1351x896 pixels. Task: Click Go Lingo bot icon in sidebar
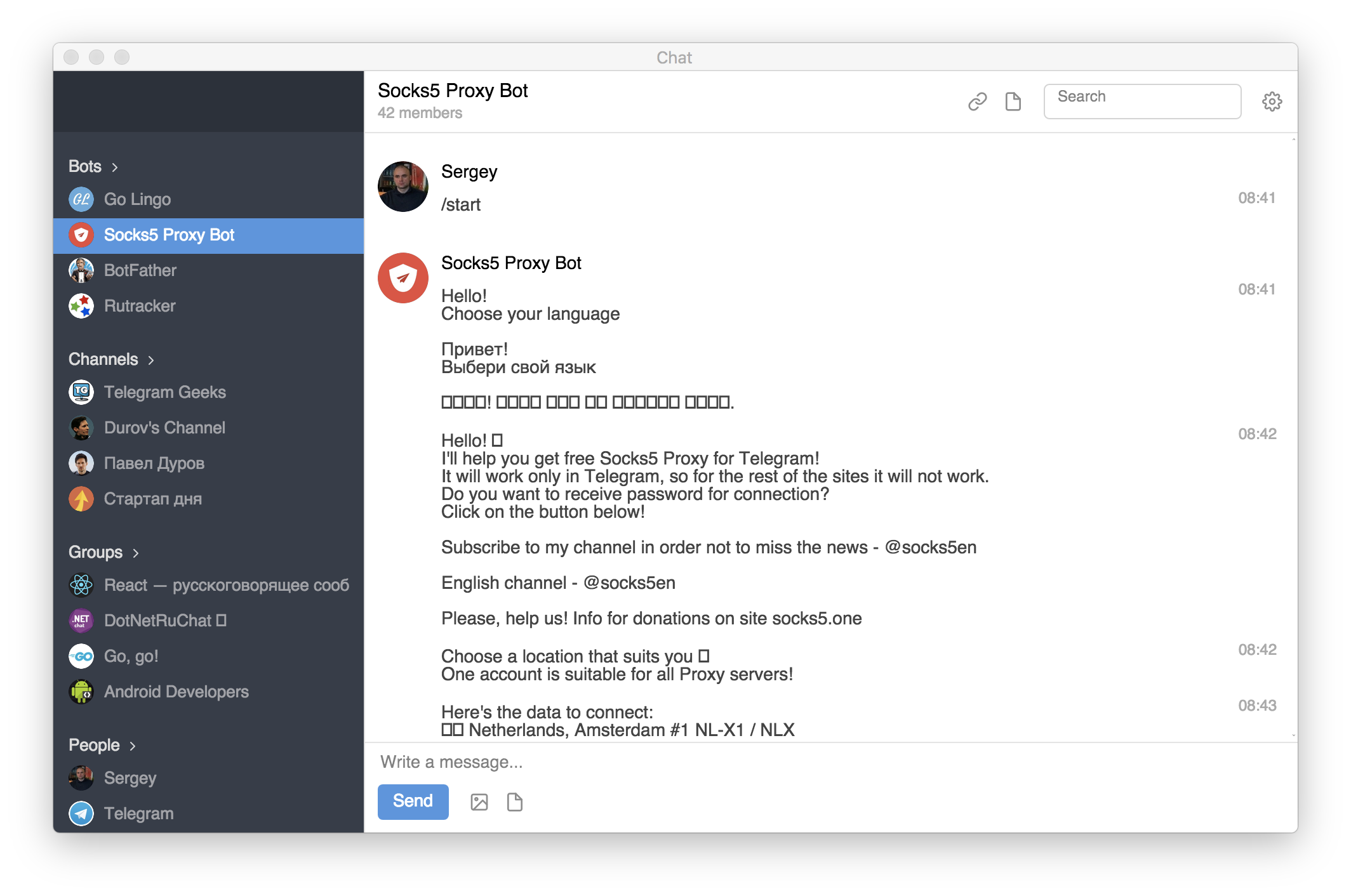(80, 199)
